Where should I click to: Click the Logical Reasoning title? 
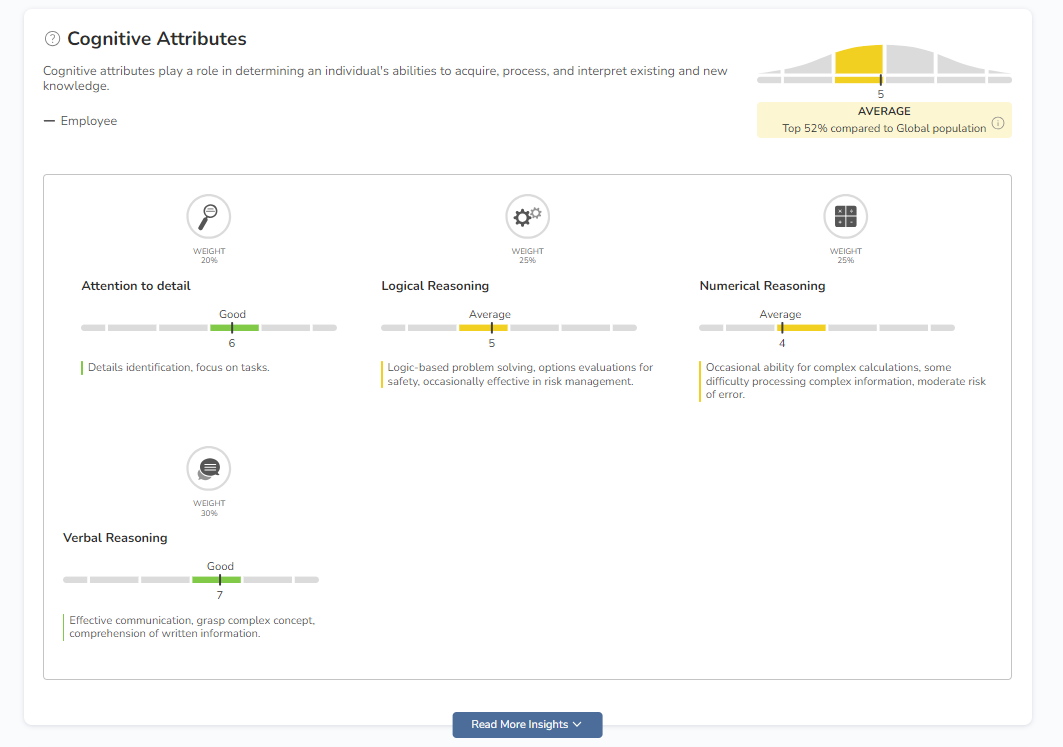coord(435,286)
